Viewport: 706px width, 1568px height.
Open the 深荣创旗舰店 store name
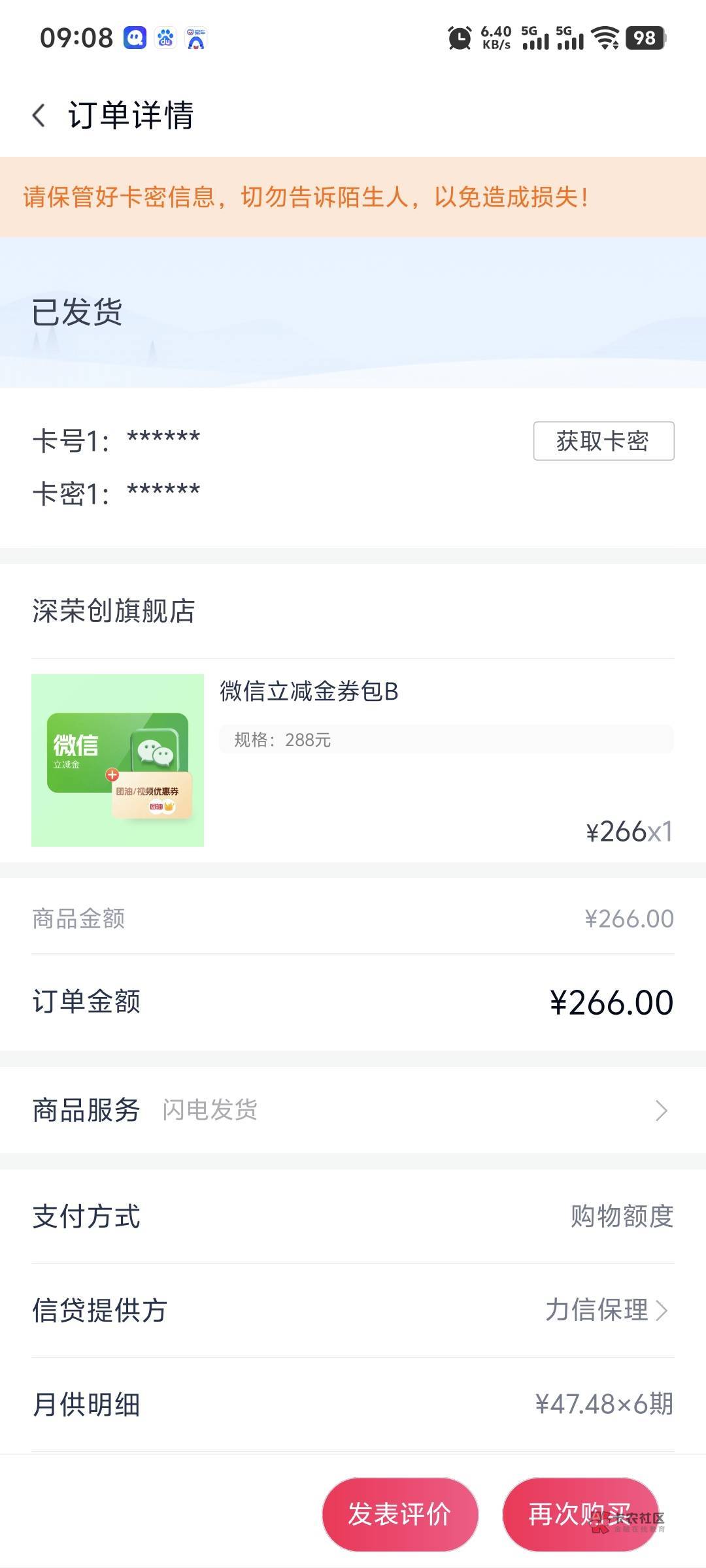114,612
